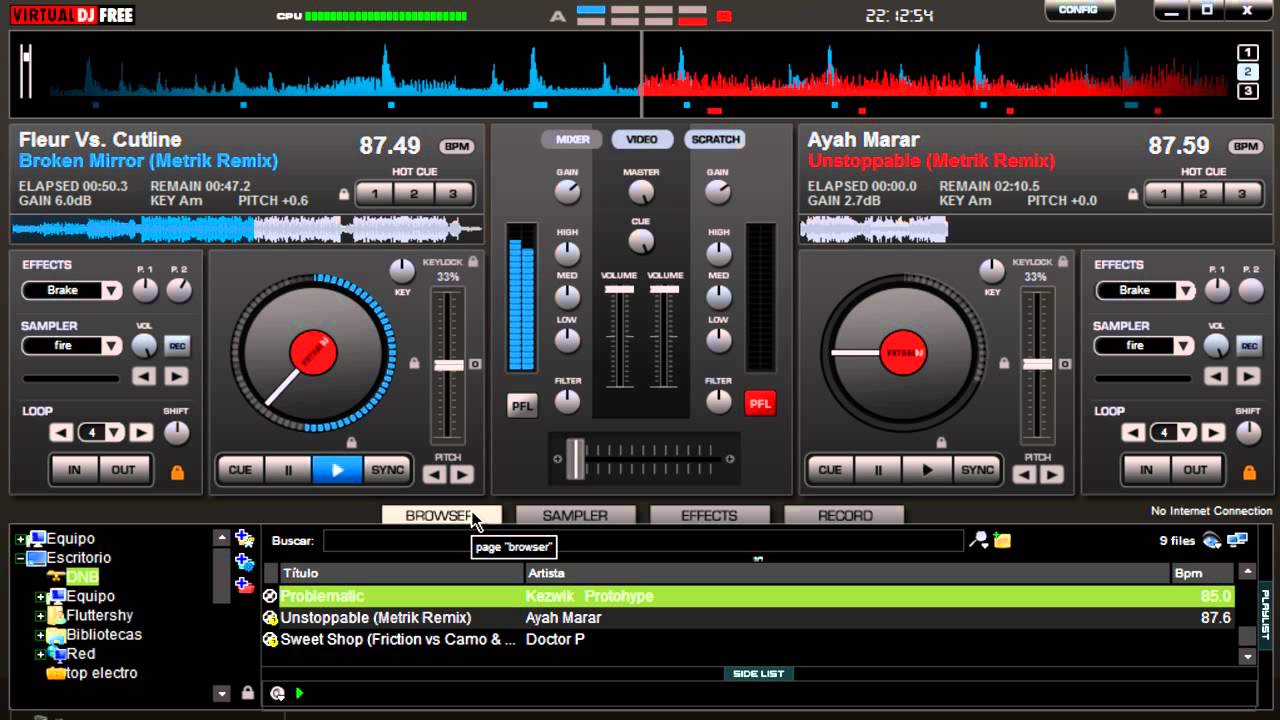Open the VIDEO mixer panel tab
The width and height of the screenshot is (1280, 720).
pyautogui.click(x=642, y=140)
